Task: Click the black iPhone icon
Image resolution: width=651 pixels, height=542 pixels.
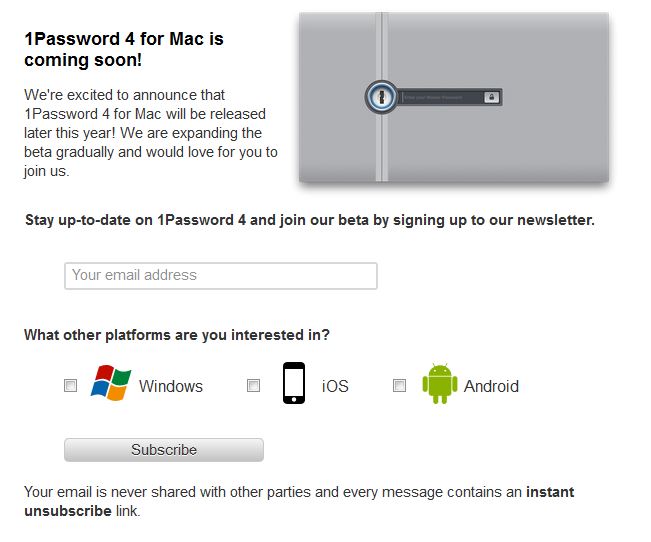Action: (x=294, y=383)
